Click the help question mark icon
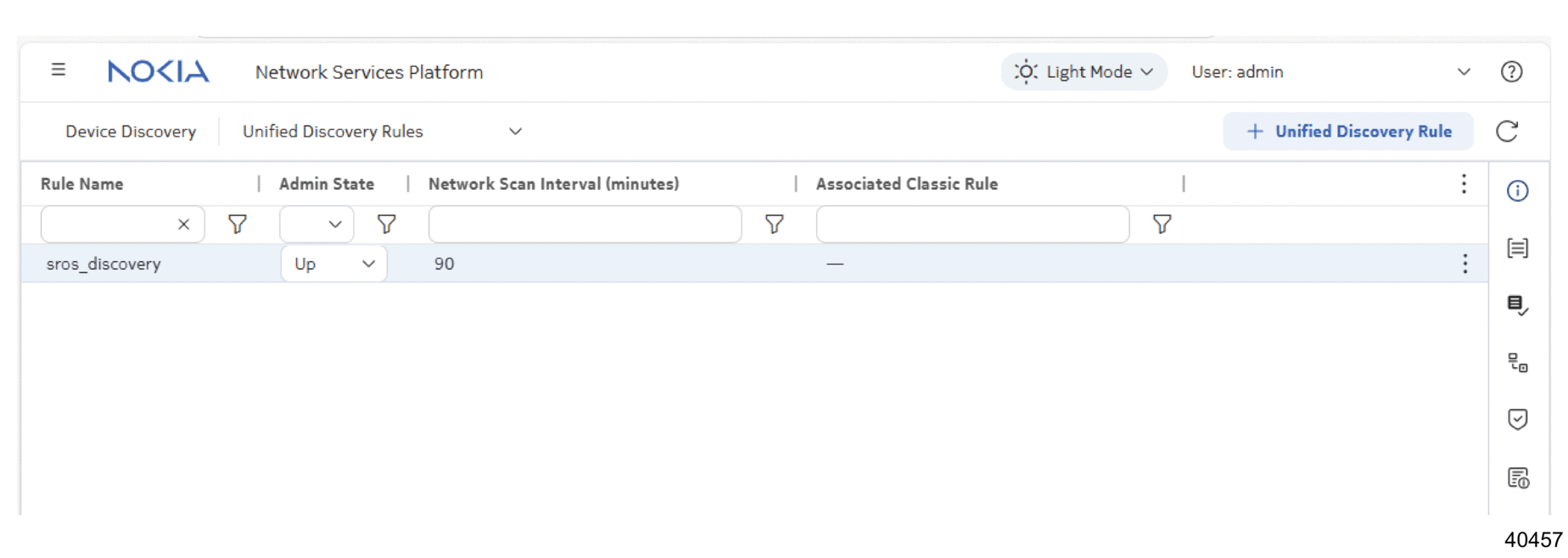 click(x=1511, y=72)
